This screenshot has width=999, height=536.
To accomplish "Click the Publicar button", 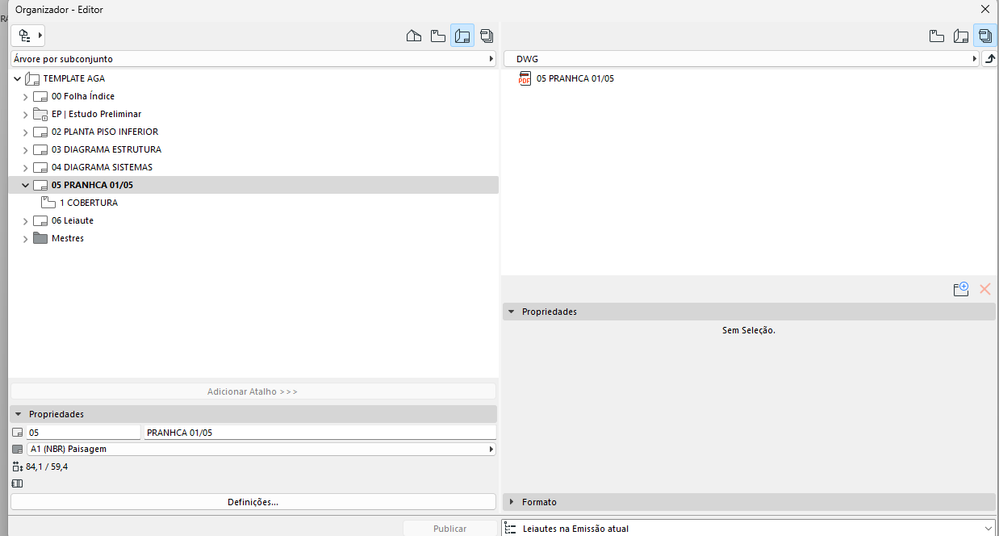I will [450, 528].
